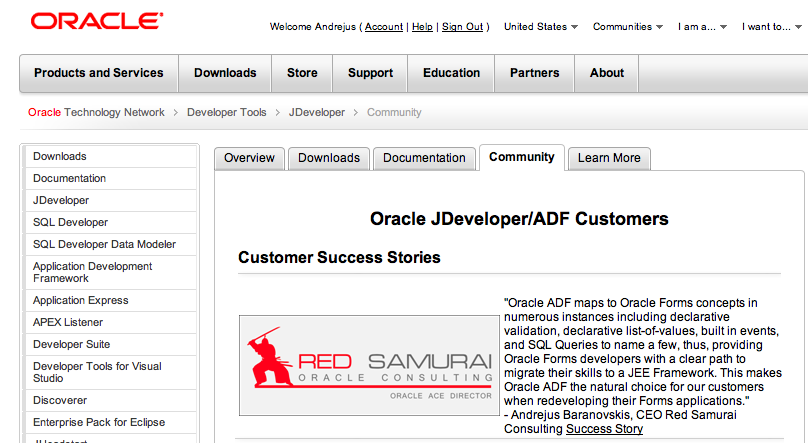Viewport: 808px width, 443px height.
Task: Open Discoverer sidebar link
Action: [x=110, y=400]
